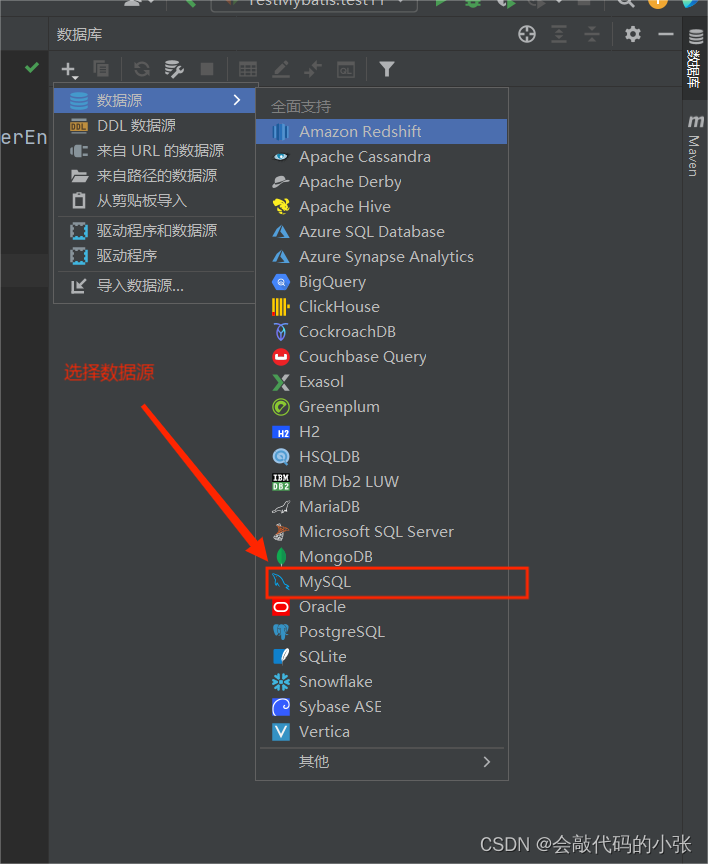
Task: Open 驱动程序和数据源 menu item
Action: click(155, 230)
